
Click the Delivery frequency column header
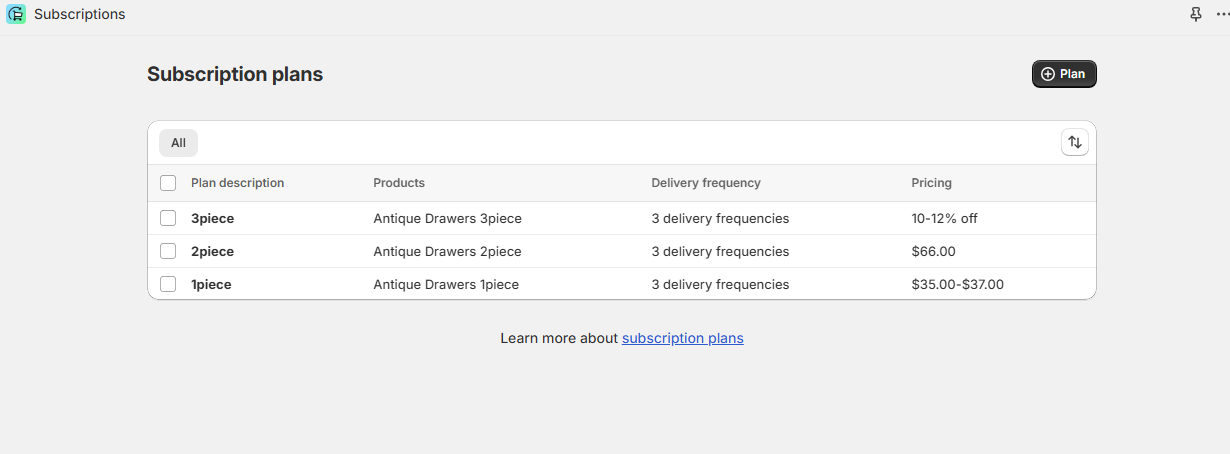(705, 183)
